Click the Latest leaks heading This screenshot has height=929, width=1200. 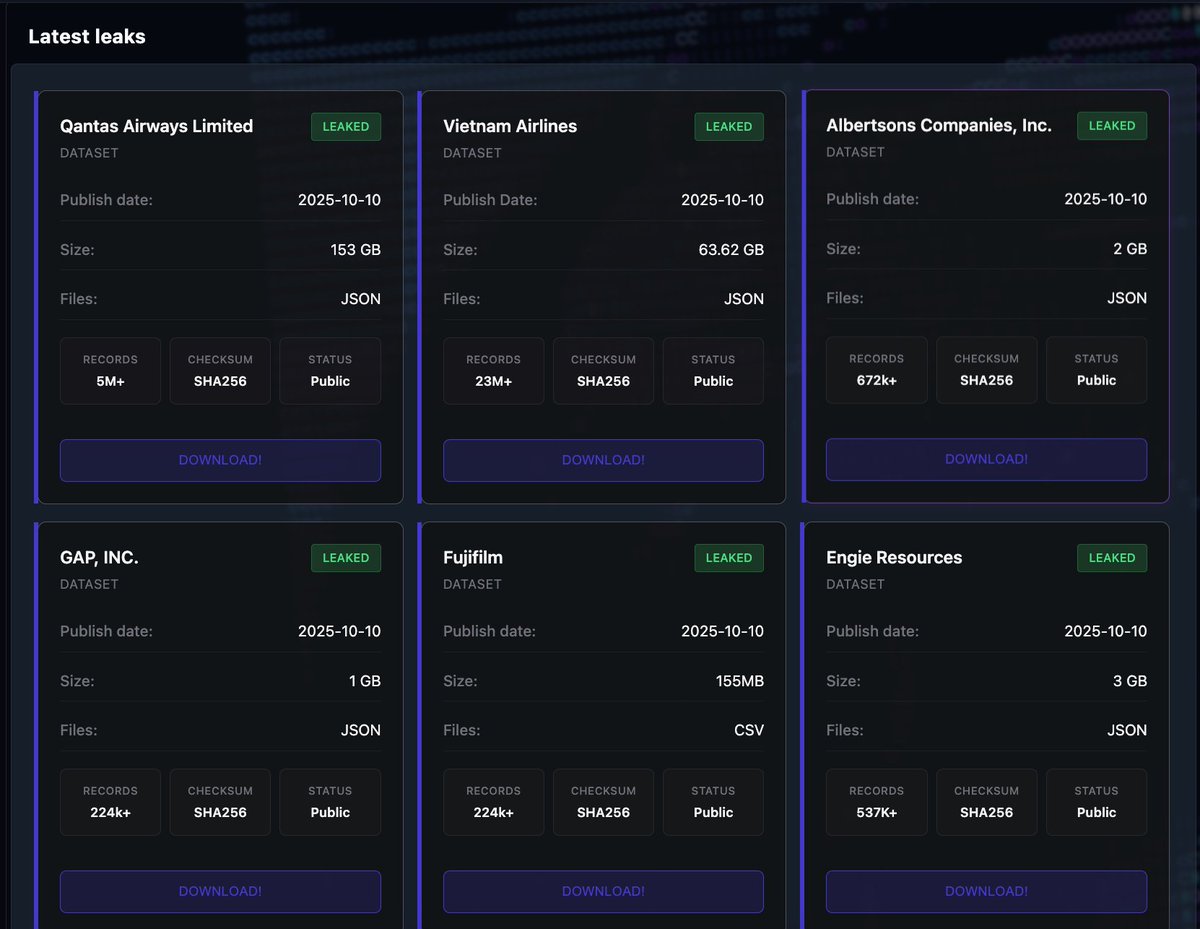point(87,36)
